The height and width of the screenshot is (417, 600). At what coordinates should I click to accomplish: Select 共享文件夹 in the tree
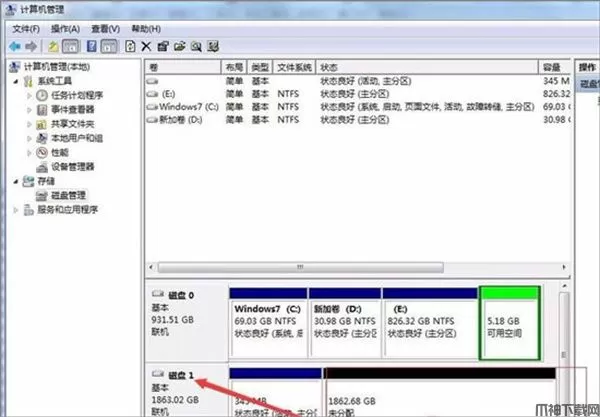(x=73, y=124)
